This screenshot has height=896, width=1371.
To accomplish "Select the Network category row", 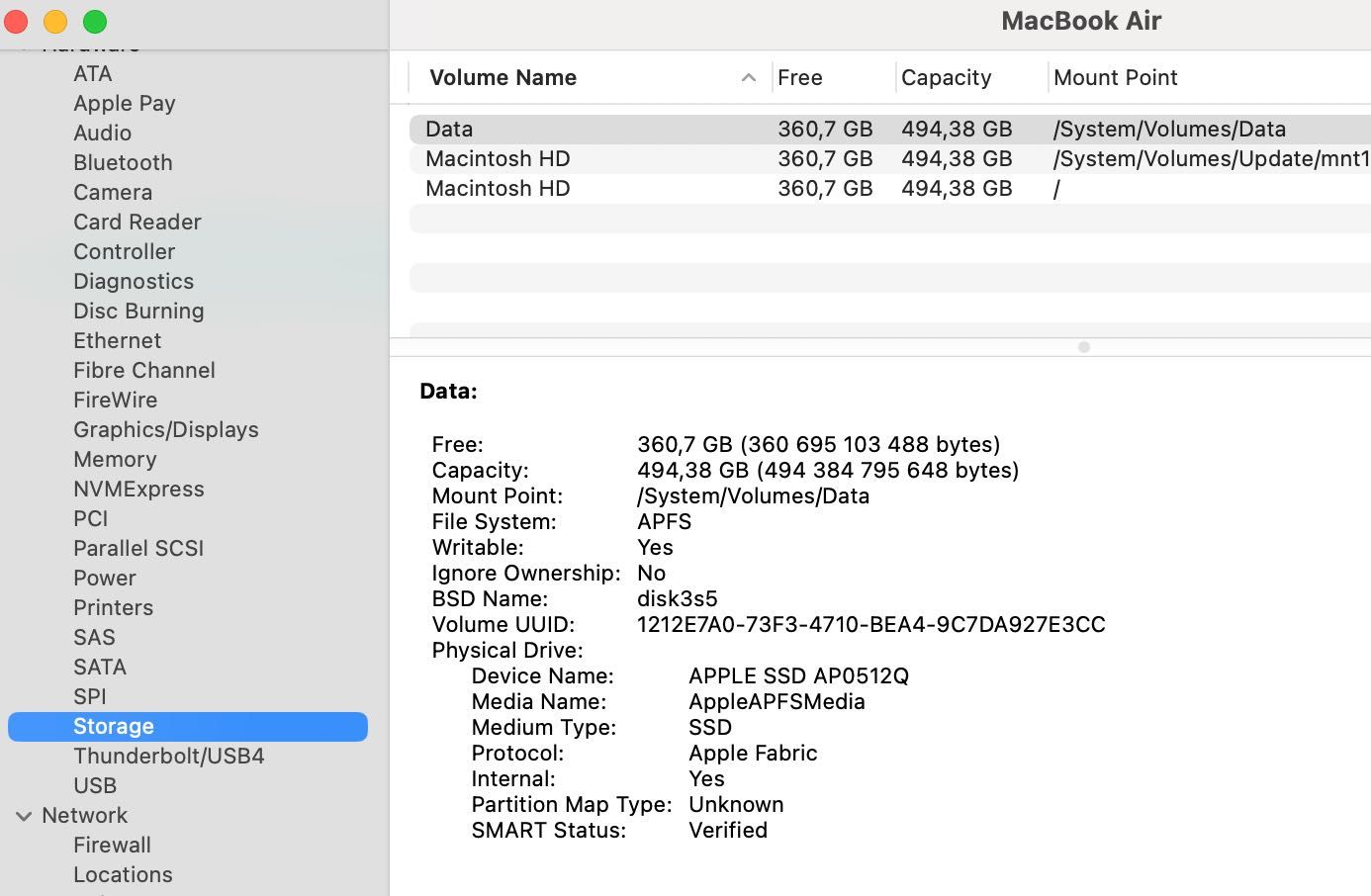I will 85,815.
